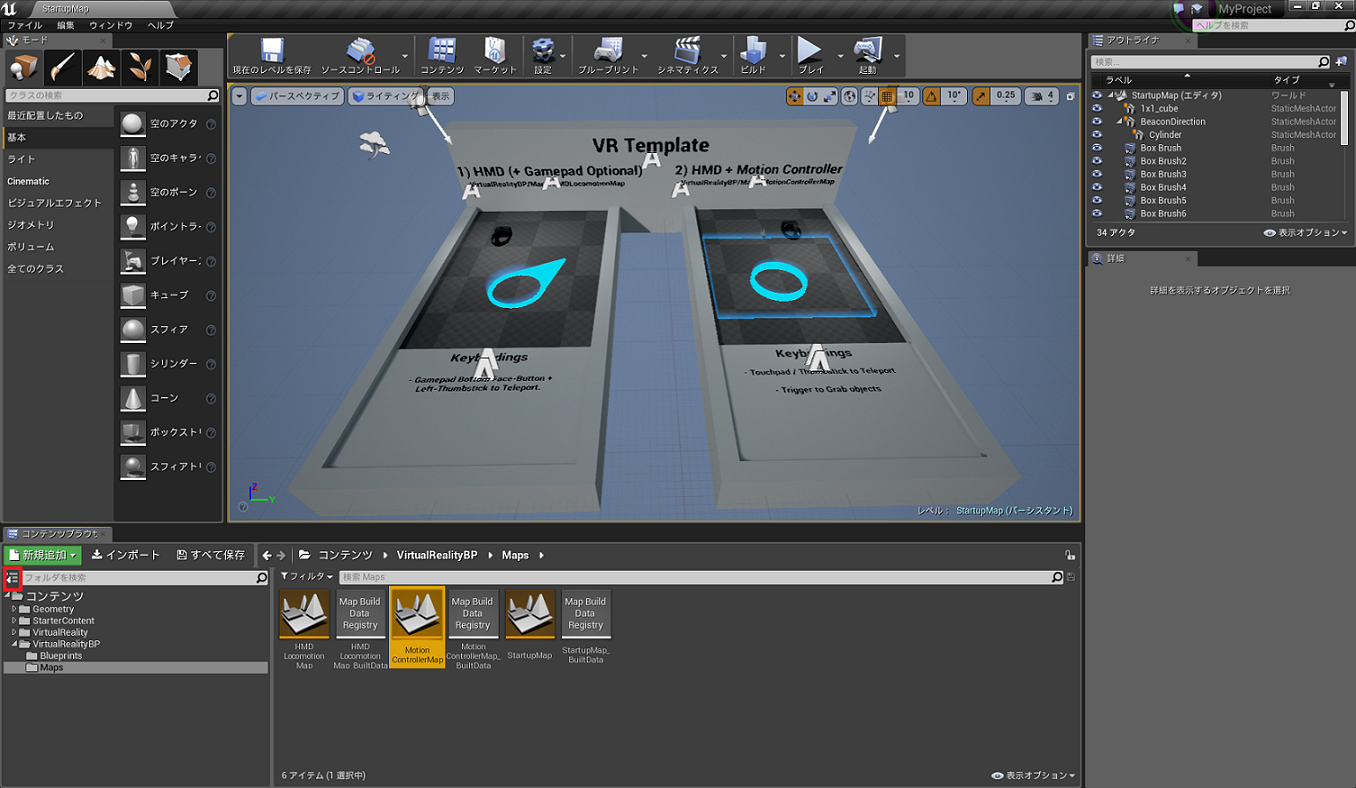Viewport: 1356px width, 788px height.
Task: Click the Launch (起動) toolbar icon
Action: click(x=867, y=57)
